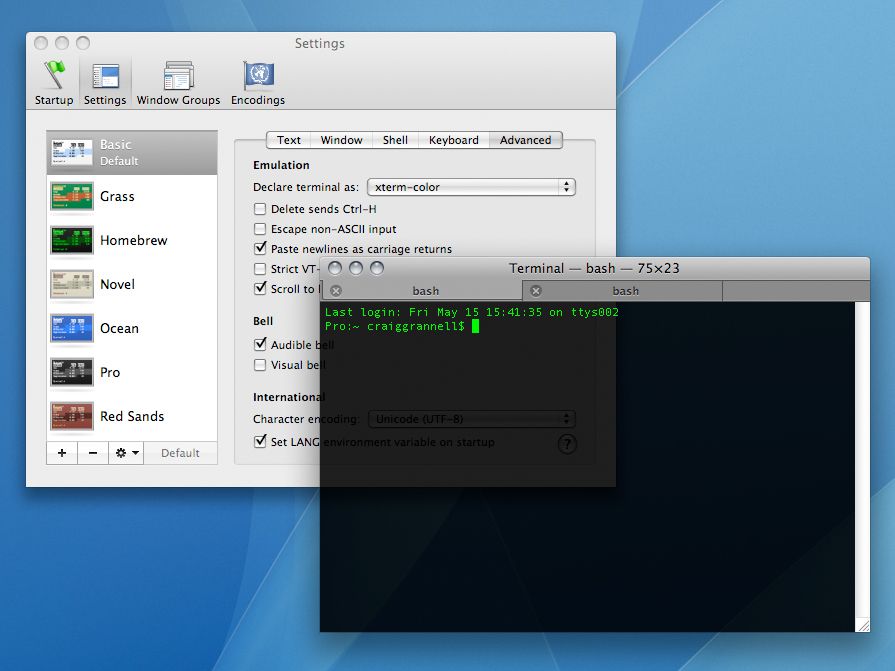Open the gear action menu below profiles

tap(124, 453)
